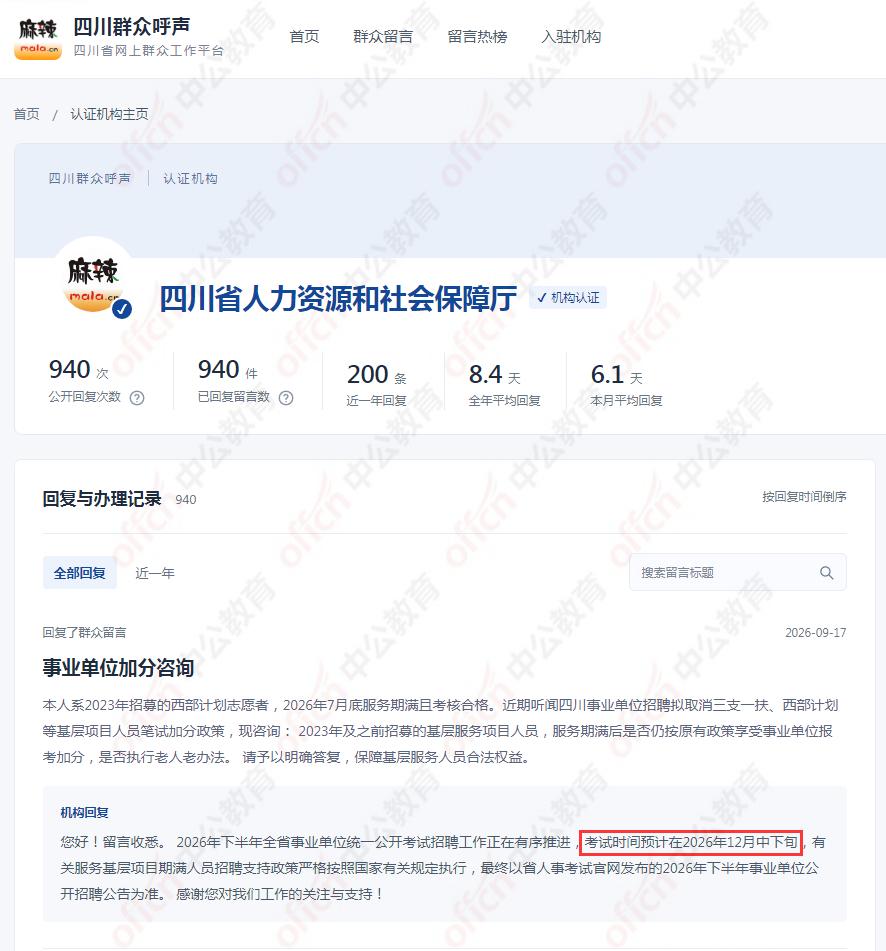Click the blue verified checkmark on avatar
The width and height of the screenshot is (886, 951).
tap(122, 309)
